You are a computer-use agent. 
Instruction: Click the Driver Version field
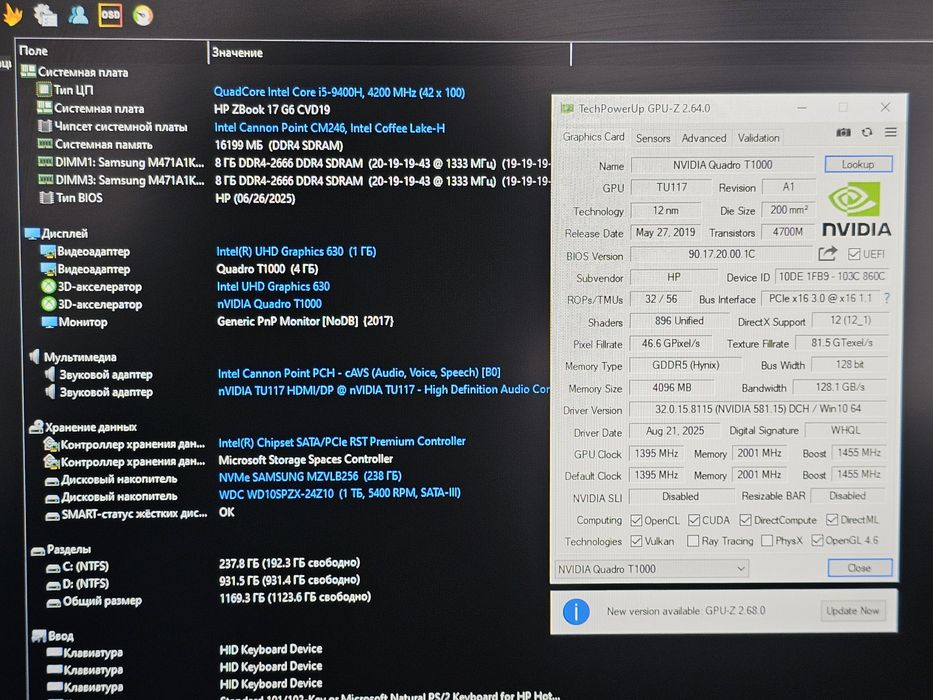pyautogui.click(x=757, y=409)
